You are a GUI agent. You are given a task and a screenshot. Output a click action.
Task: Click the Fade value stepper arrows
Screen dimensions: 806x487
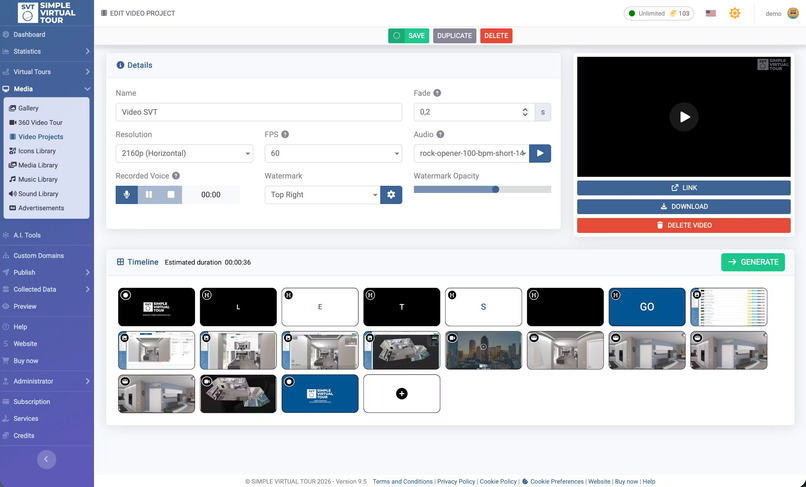pos(525,112)
